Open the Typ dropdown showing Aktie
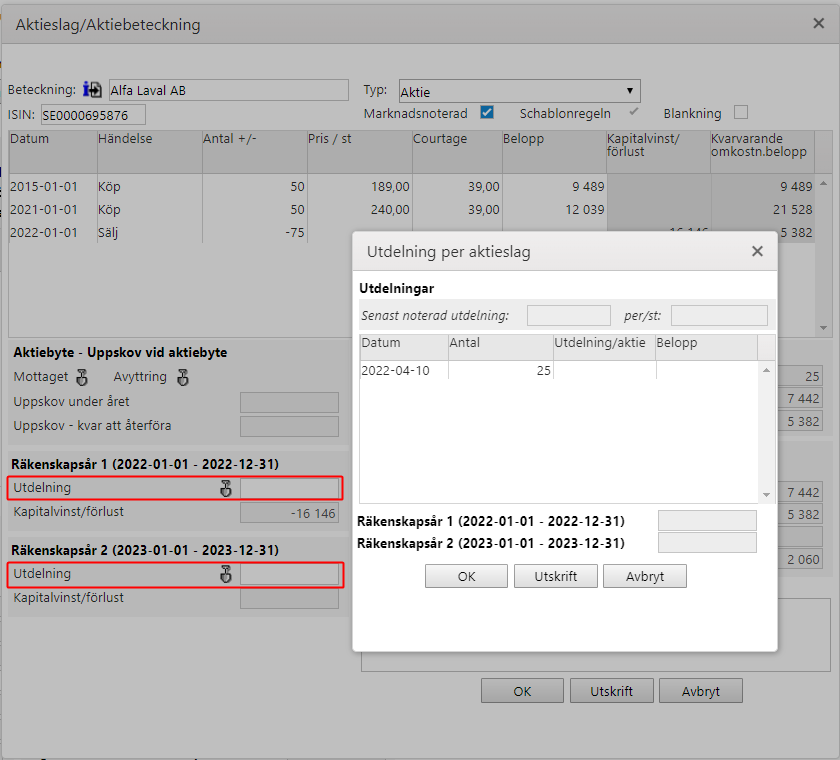The image size is (840, 760). coord(520,91)
